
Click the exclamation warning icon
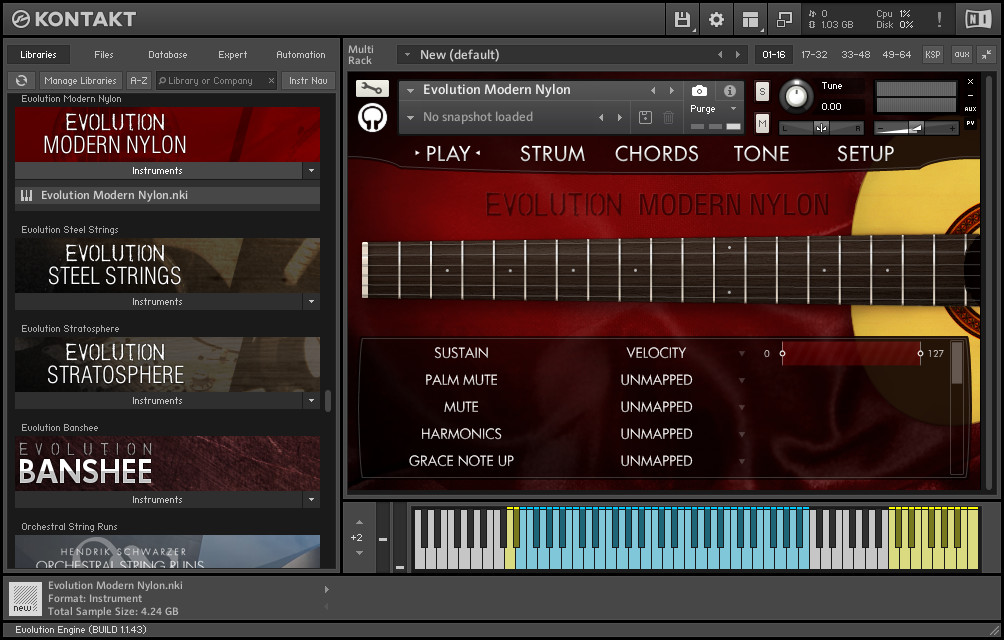939,19
